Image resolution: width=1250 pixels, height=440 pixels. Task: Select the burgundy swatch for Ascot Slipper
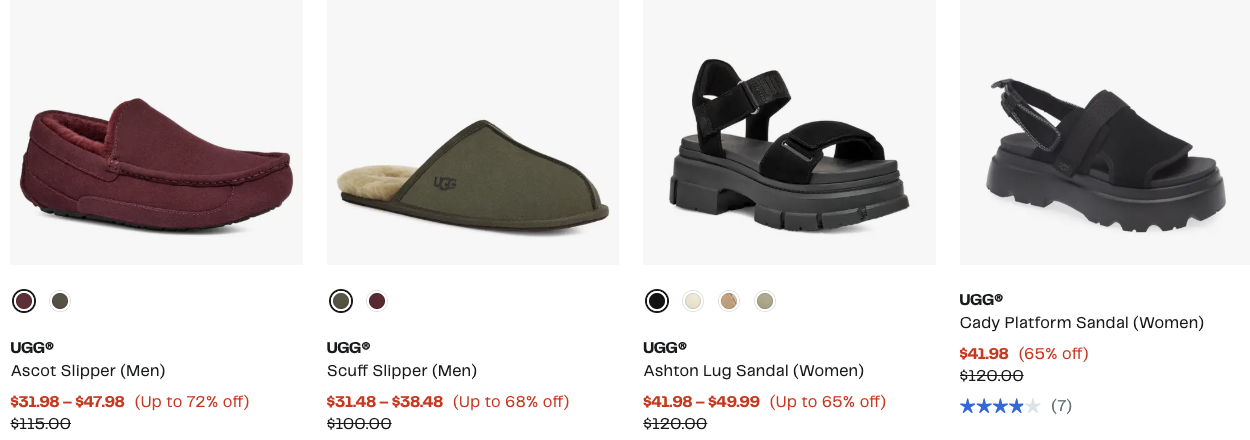tap(24, 301)
